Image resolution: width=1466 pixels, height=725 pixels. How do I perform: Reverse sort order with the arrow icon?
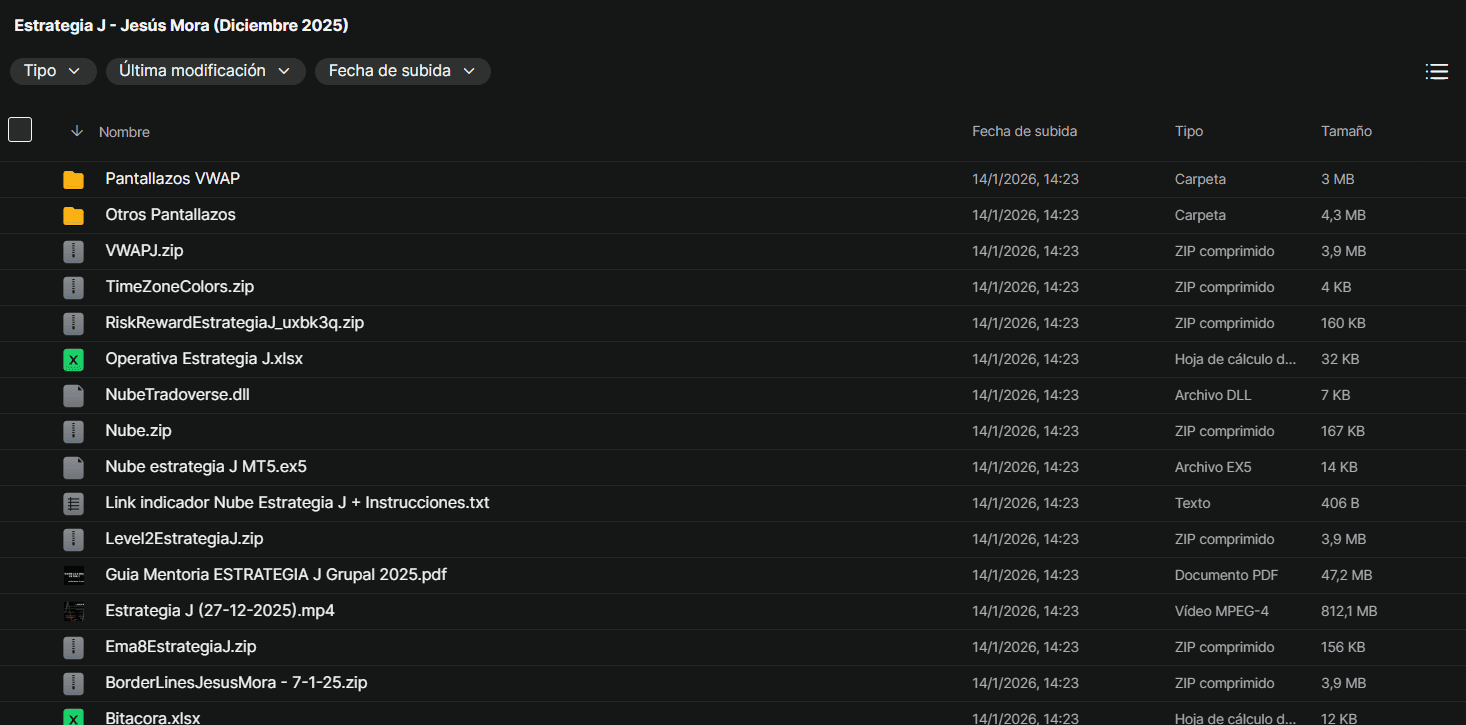pos(77,131)
